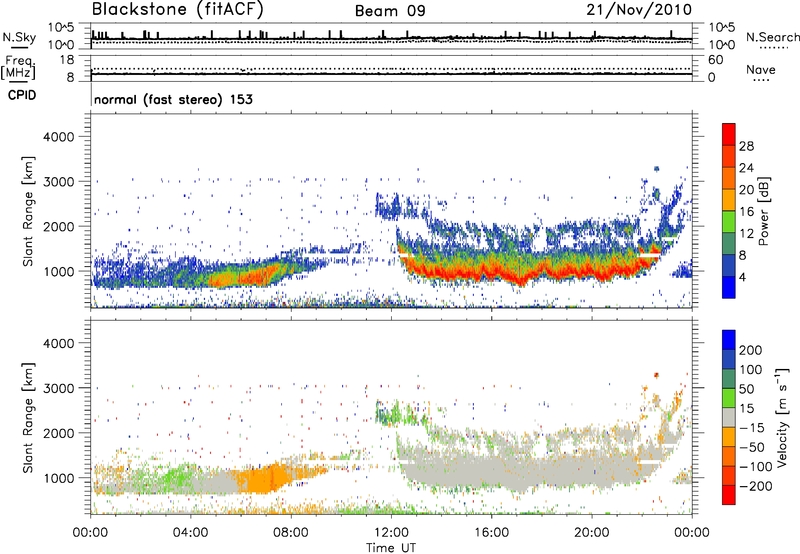This screenshot has height=554, width=800.
Task: Click the "Nave" legend label
Action: [761, 69]
